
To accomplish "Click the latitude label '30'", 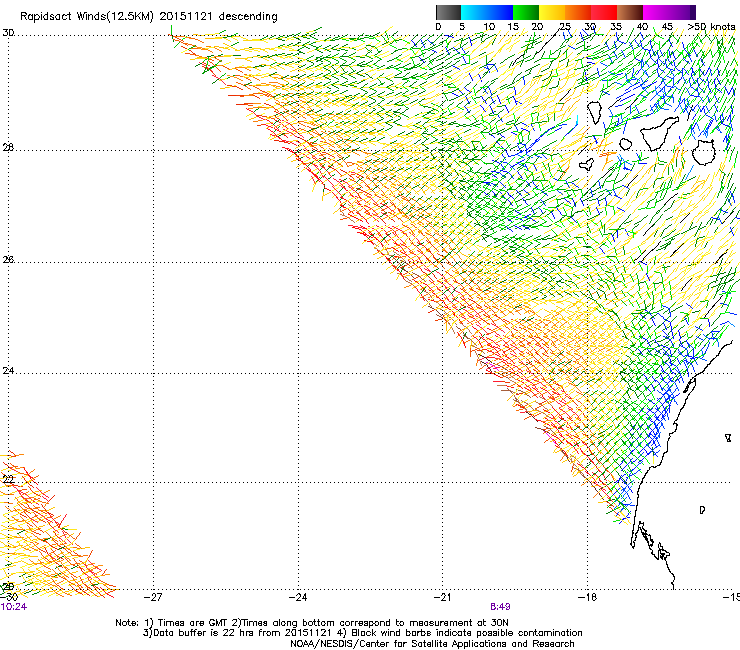I will point(8,33).
